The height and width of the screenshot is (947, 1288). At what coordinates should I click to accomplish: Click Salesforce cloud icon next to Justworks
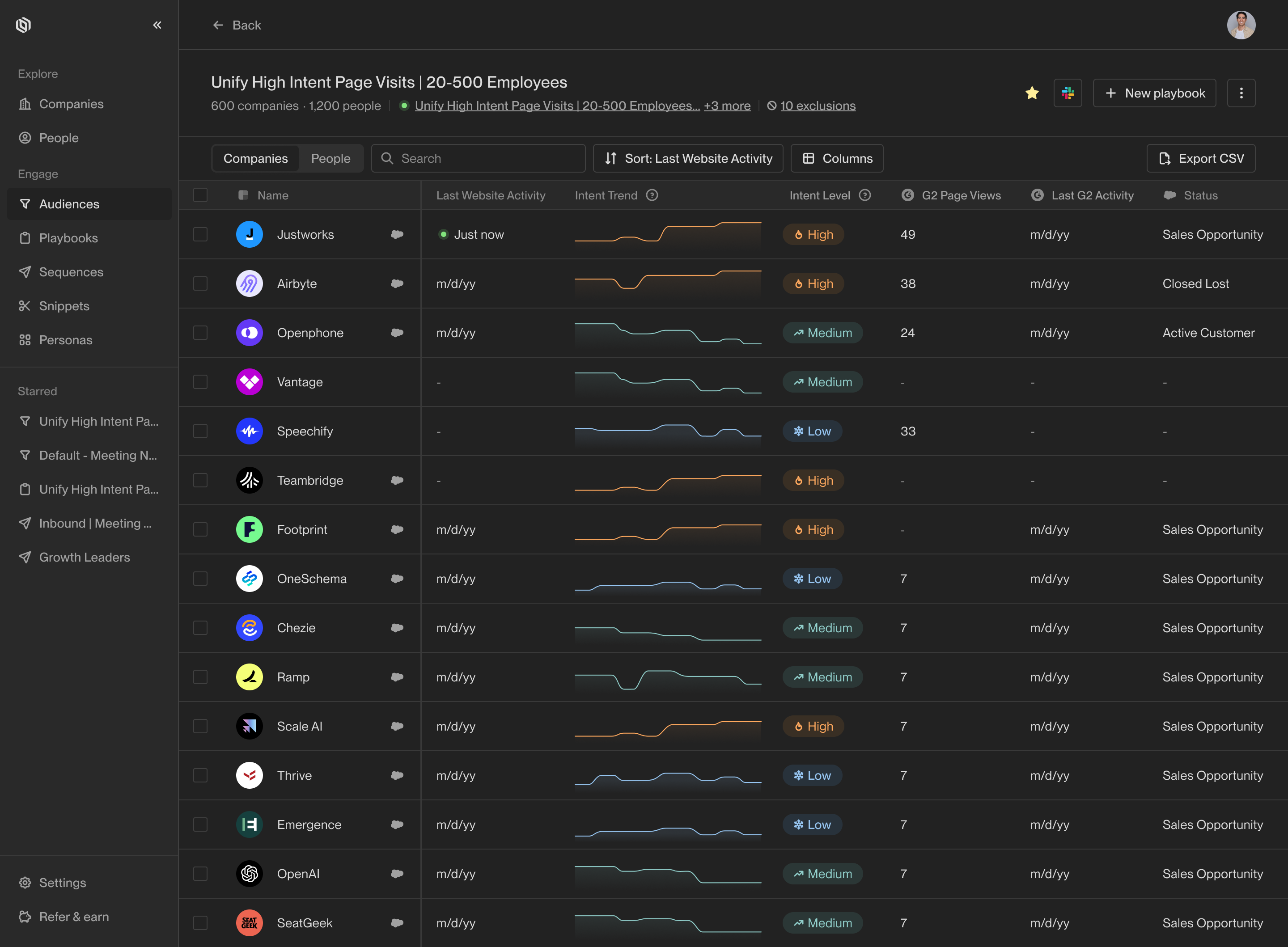click(x=397, y=234)
